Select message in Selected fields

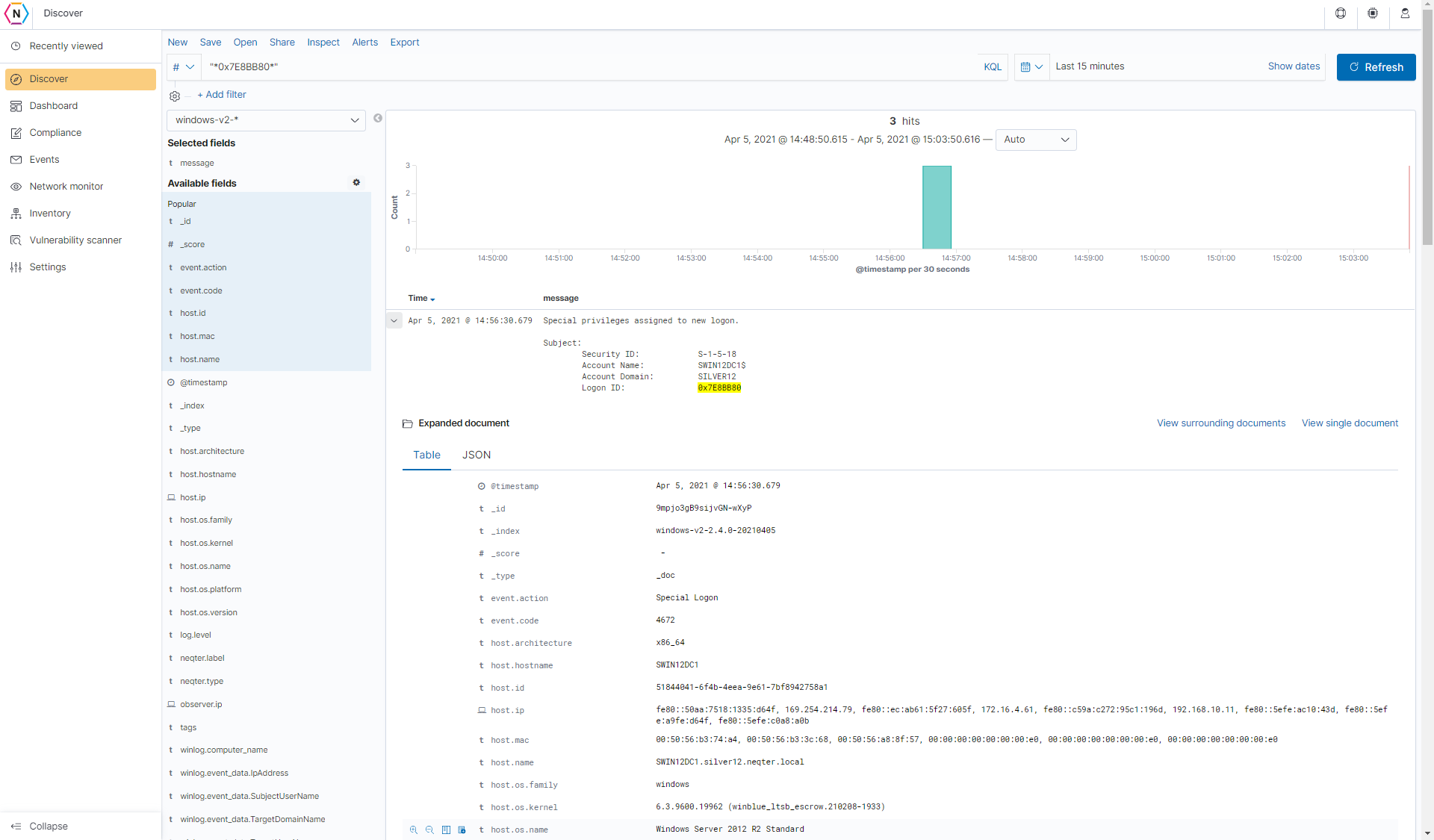pyautogui.click(x=197, y=164)
